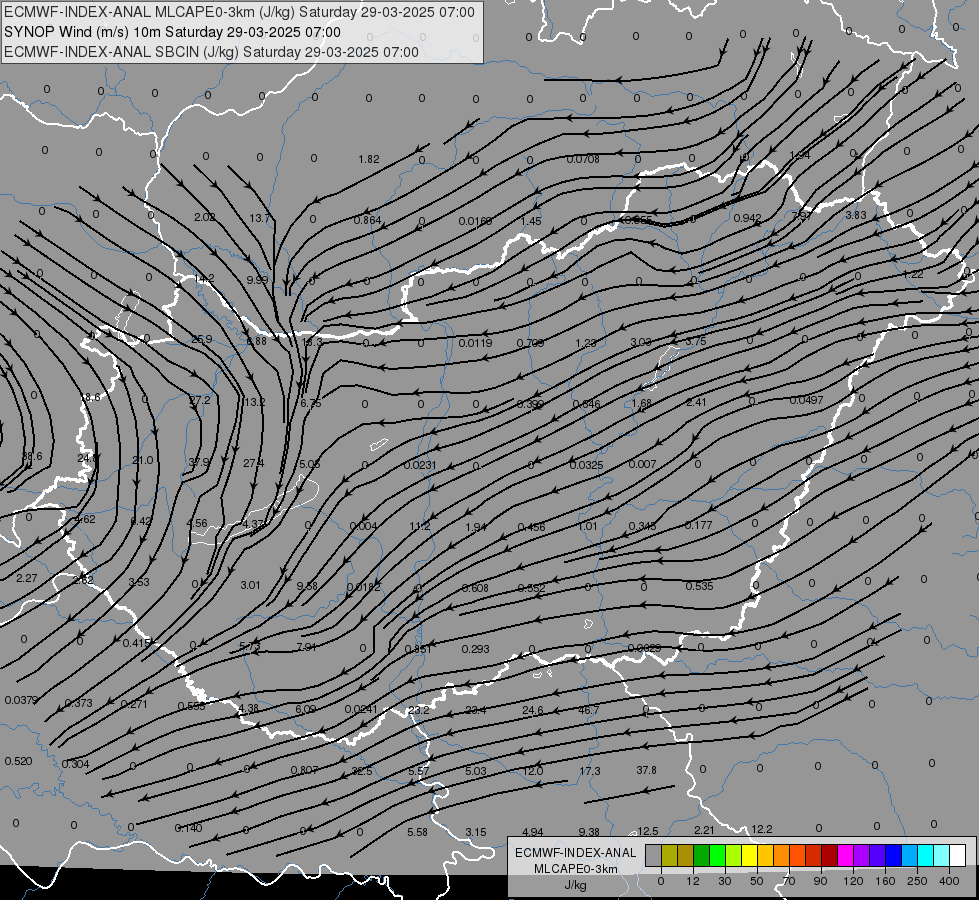Screen dimensions: 979x900
Task: Click the legend scale value 90
Action: coord(820,881)
